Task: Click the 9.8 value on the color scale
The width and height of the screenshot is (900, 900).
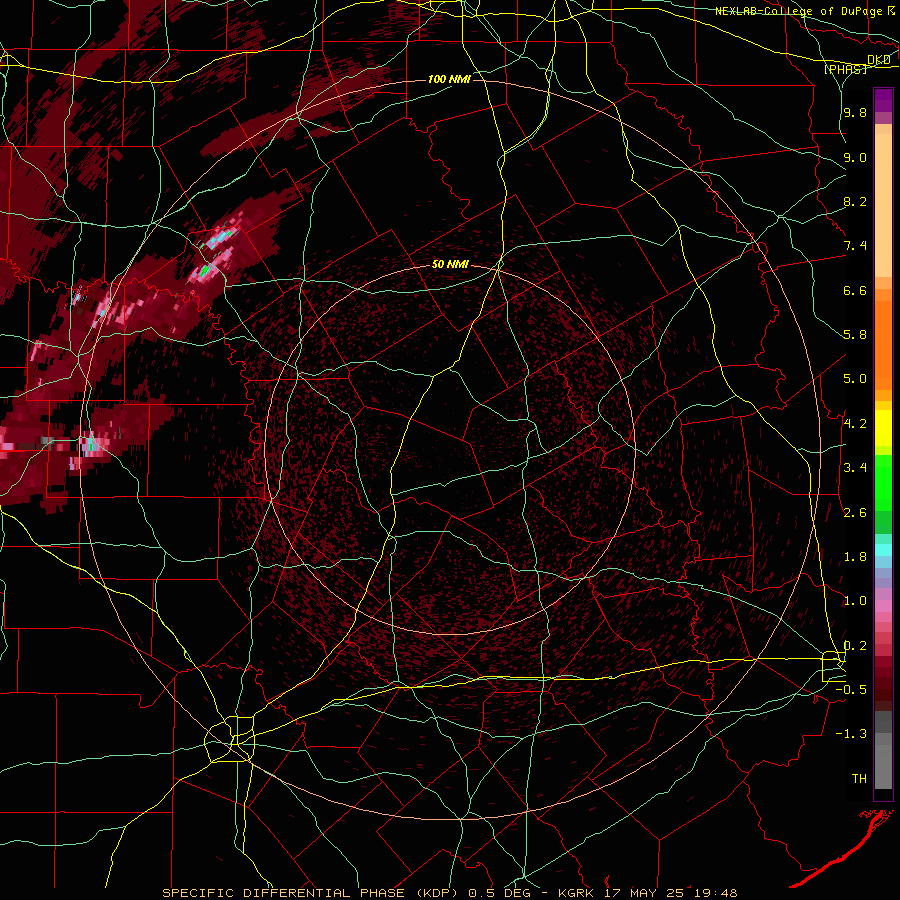Action: point(855,113)
